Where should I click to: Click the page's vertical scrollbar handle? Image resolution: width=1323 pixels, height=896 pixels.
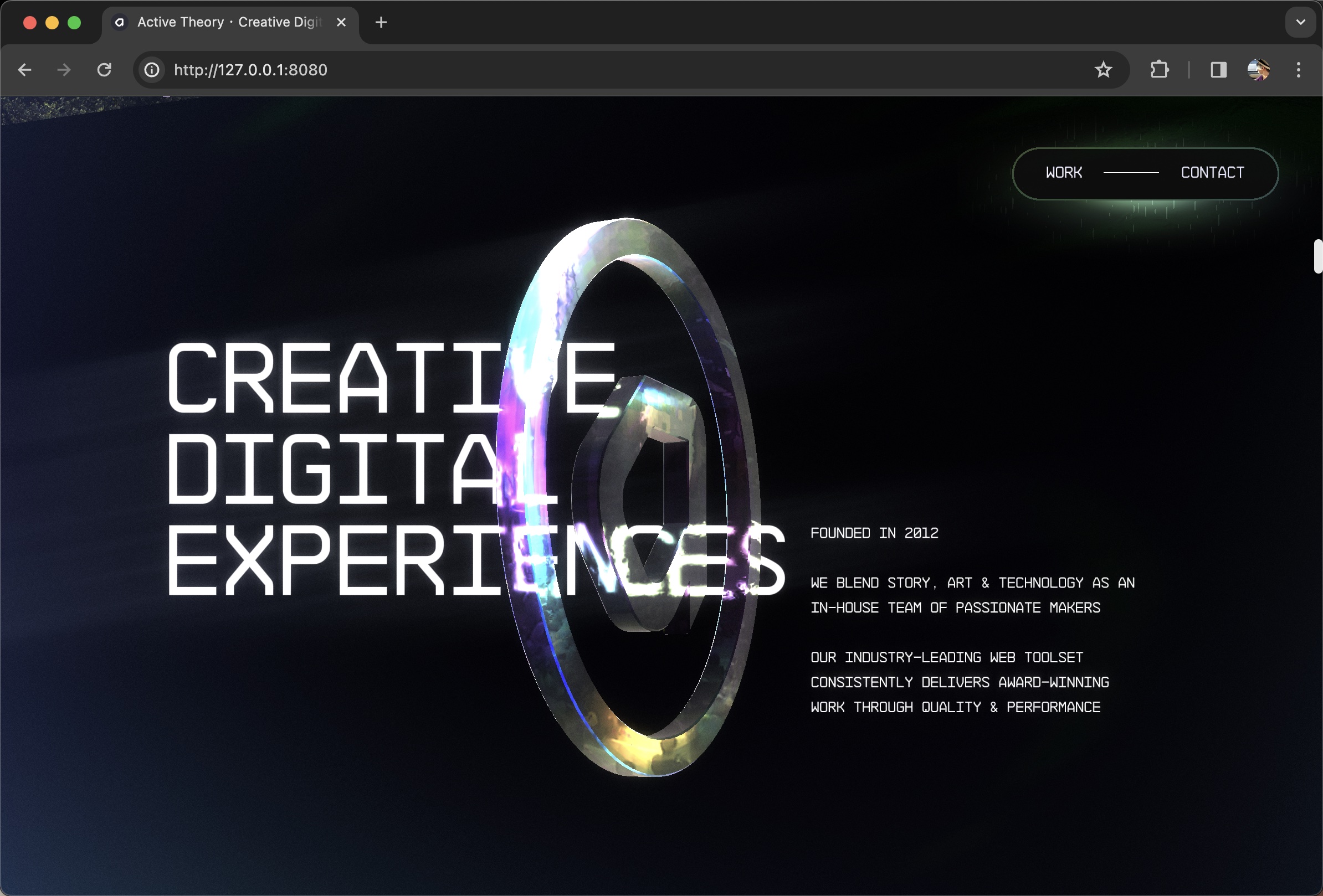point(1317,256)
